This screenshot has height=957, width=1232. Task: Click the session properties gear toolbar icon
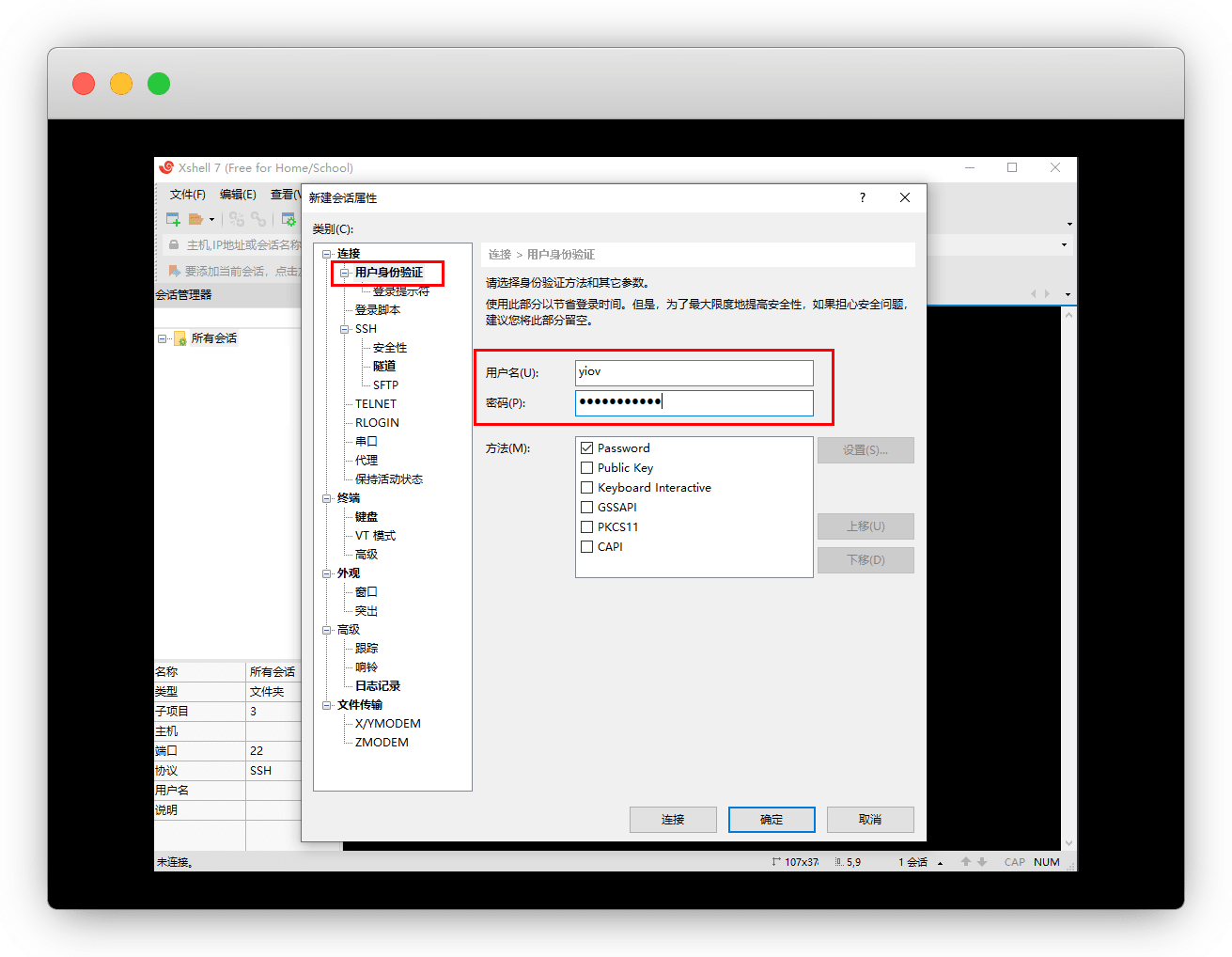coord(289,219)
